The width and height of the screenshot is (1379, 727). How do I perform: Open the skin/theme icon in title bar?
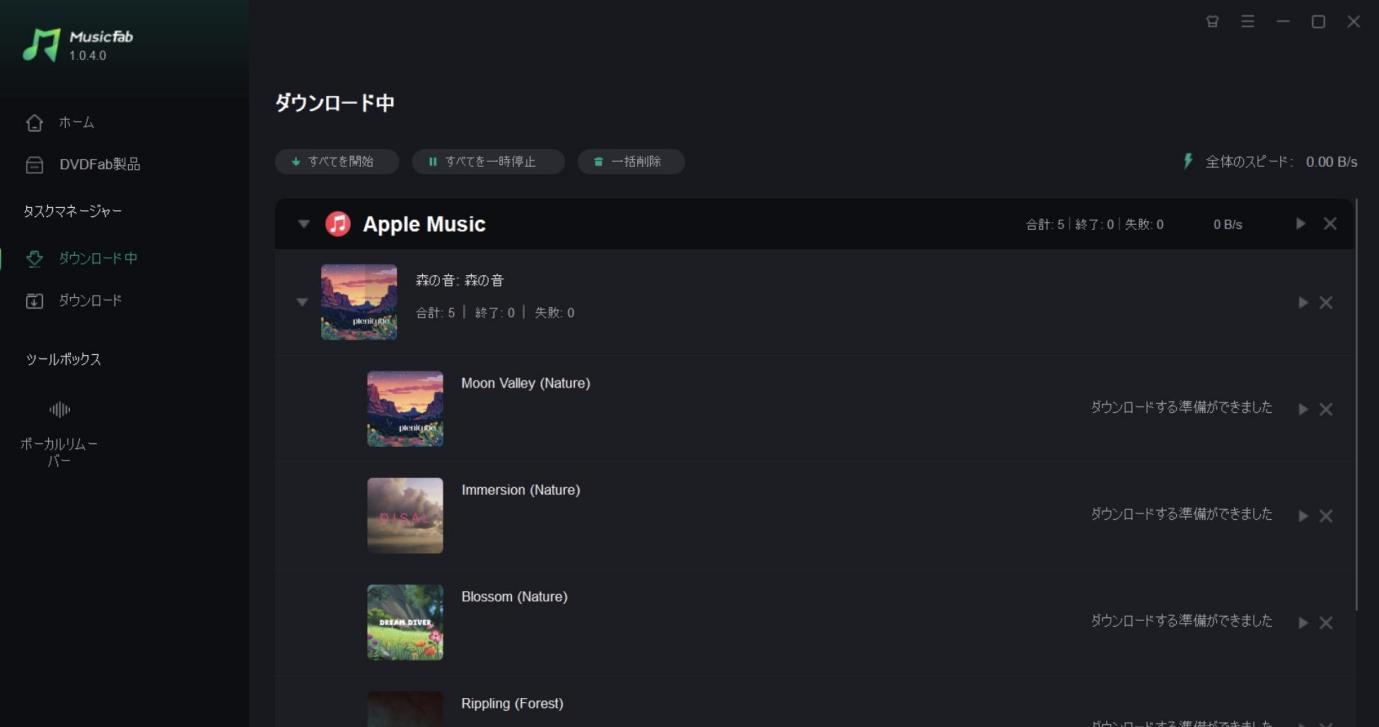[1212, 21]
